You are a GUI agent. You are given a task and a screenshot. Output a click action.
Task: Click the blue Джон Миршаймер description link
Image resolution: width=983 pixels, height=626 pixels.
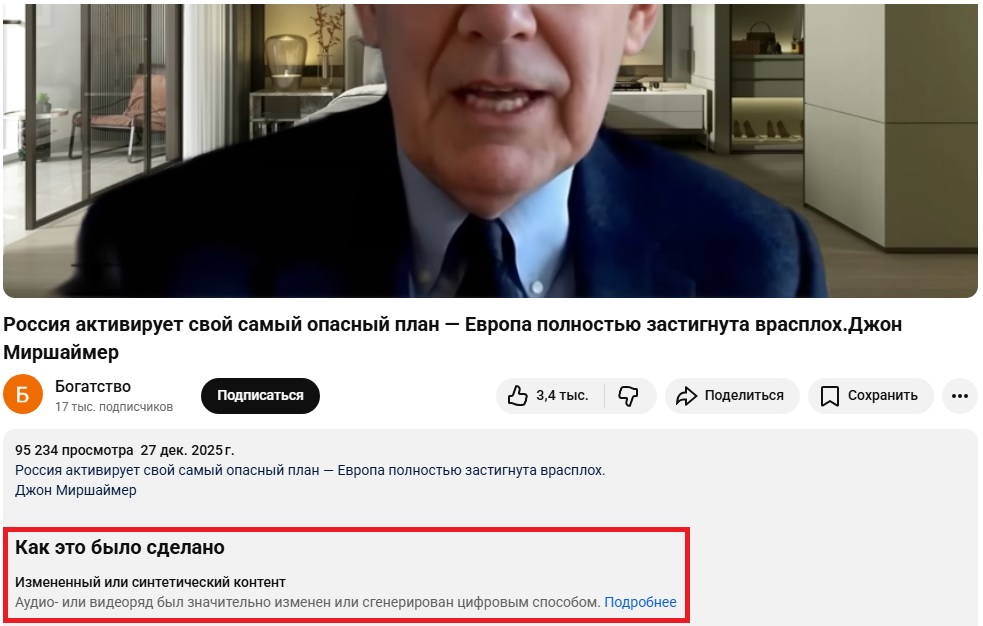(x=75, y=490)
